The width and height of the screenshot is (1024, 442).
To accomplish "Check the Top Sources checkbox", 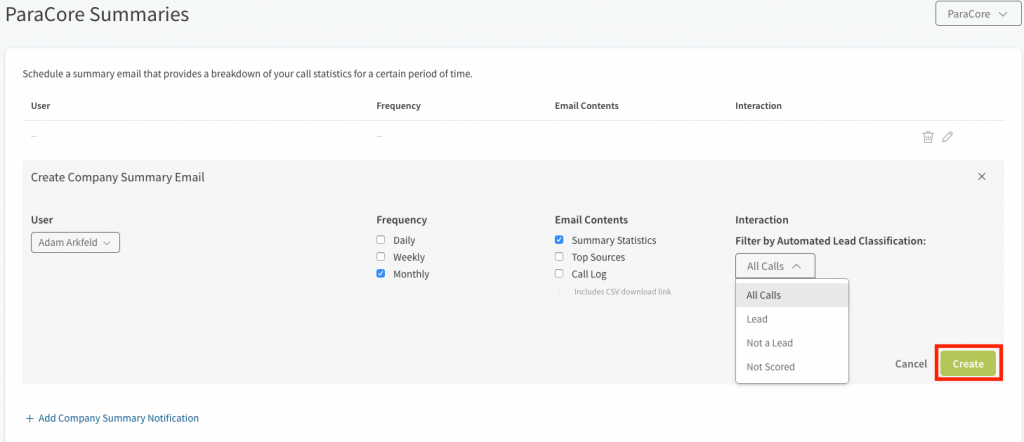I will pos(559,257).
